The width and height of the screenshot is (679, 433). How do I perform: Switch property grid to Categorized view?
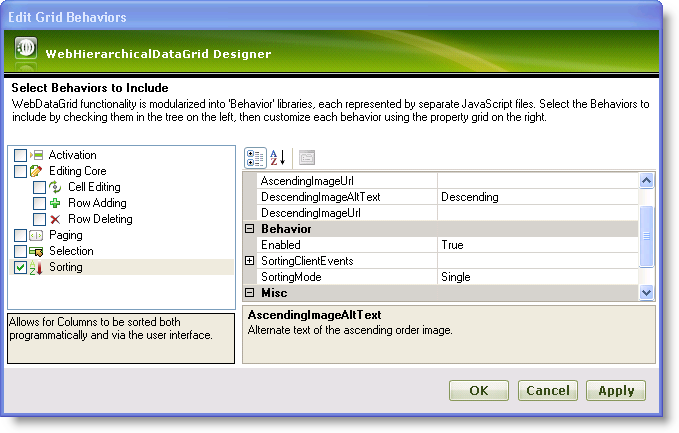pos(255,157)
